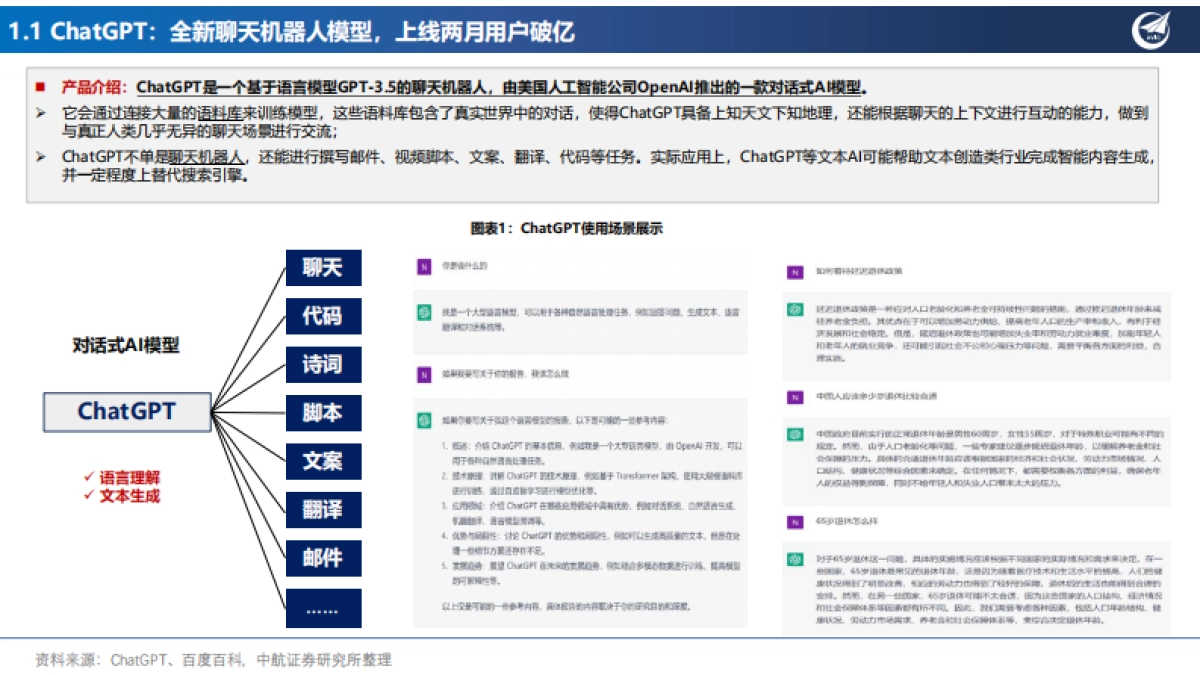The width and height of the screenshot is (1200, 675).
Task: Select the 代码 scenario box
Action: [x=322, y=317]
